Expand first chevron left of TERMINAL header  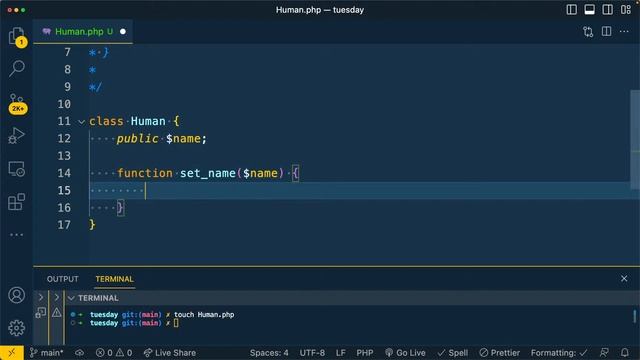coord(40,297)
